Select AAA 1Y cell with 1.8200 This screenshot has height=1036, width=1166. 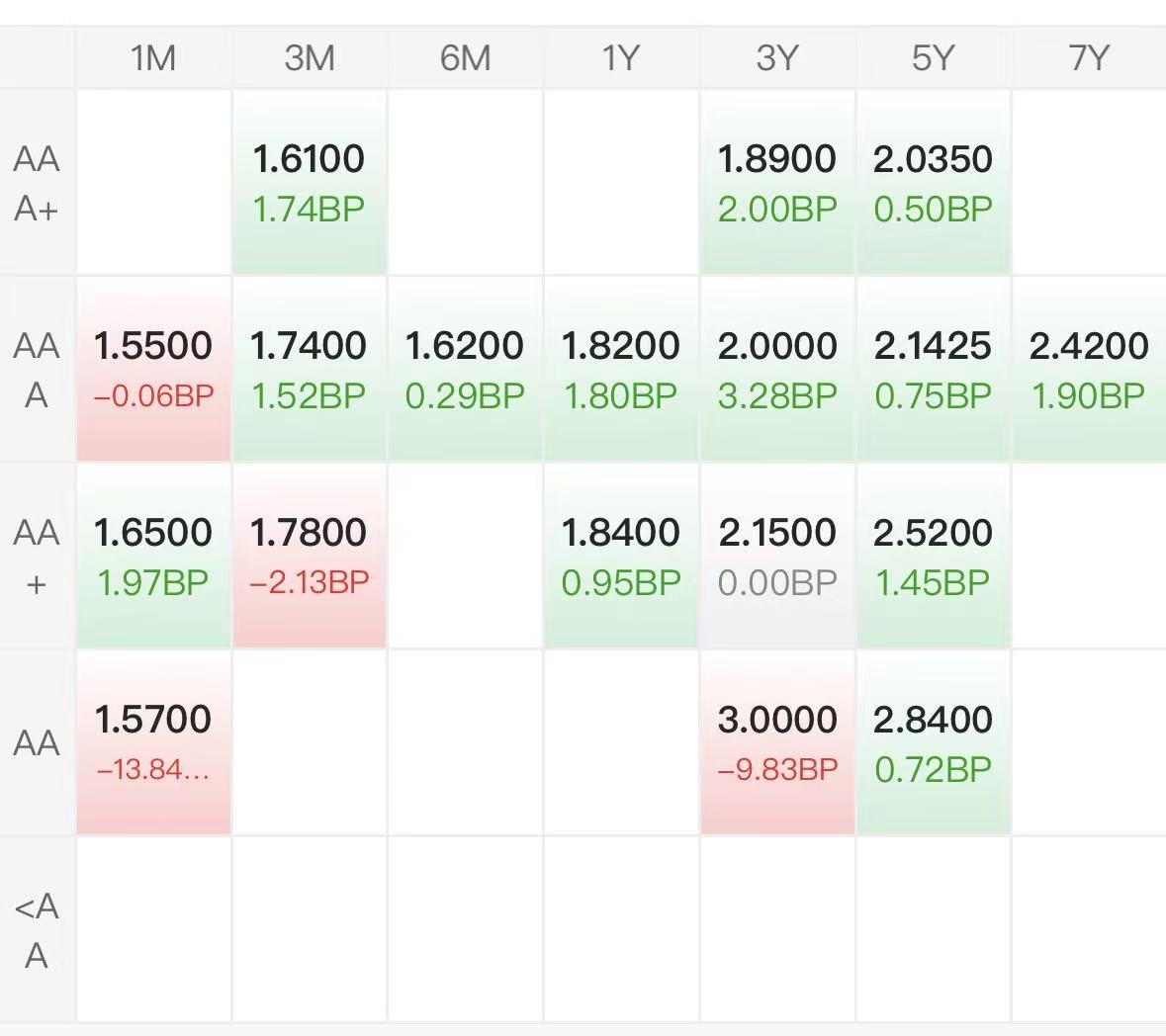click(x=621, y=369)
